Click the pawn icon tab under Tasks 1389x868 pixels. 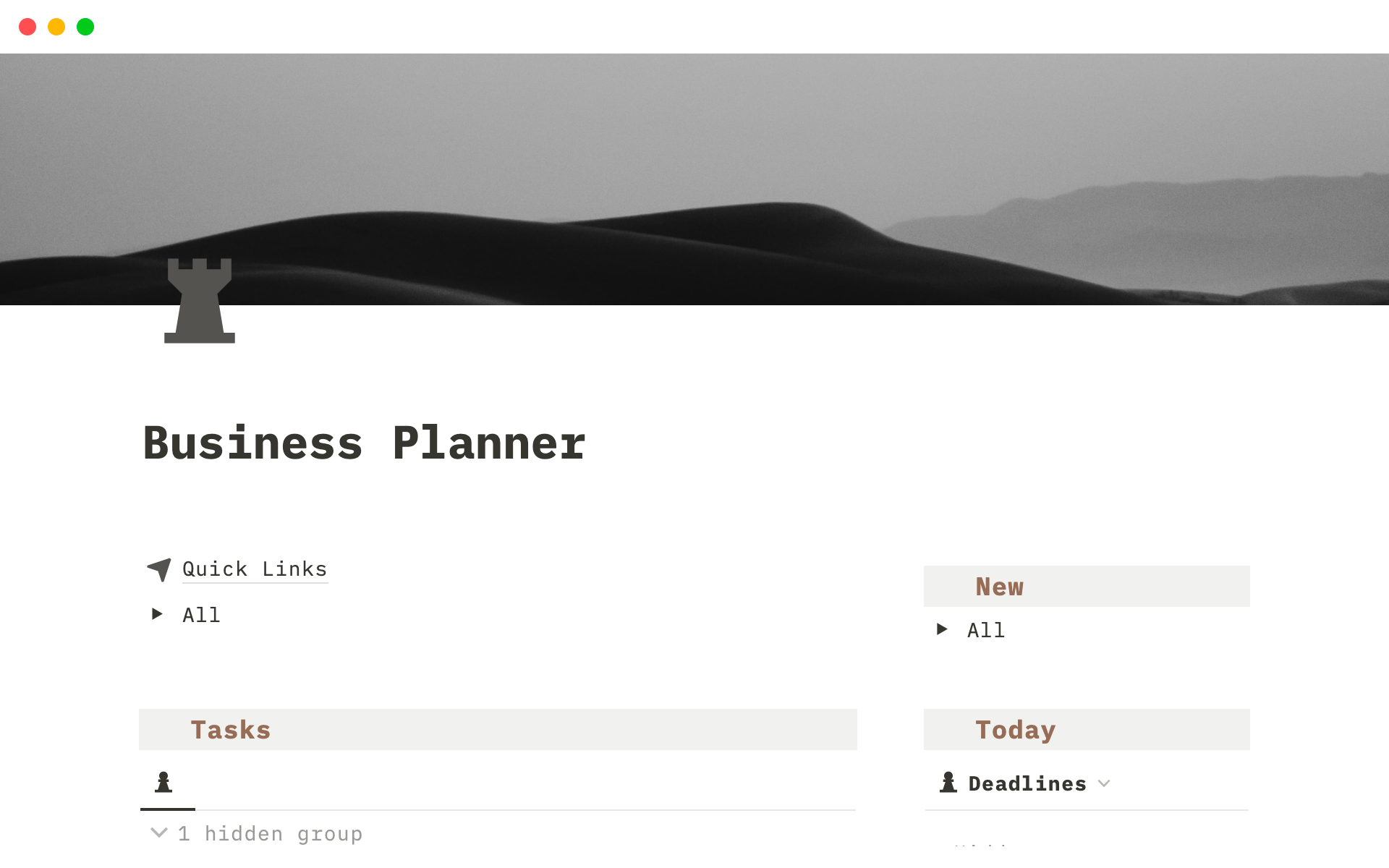coord(164,783)
